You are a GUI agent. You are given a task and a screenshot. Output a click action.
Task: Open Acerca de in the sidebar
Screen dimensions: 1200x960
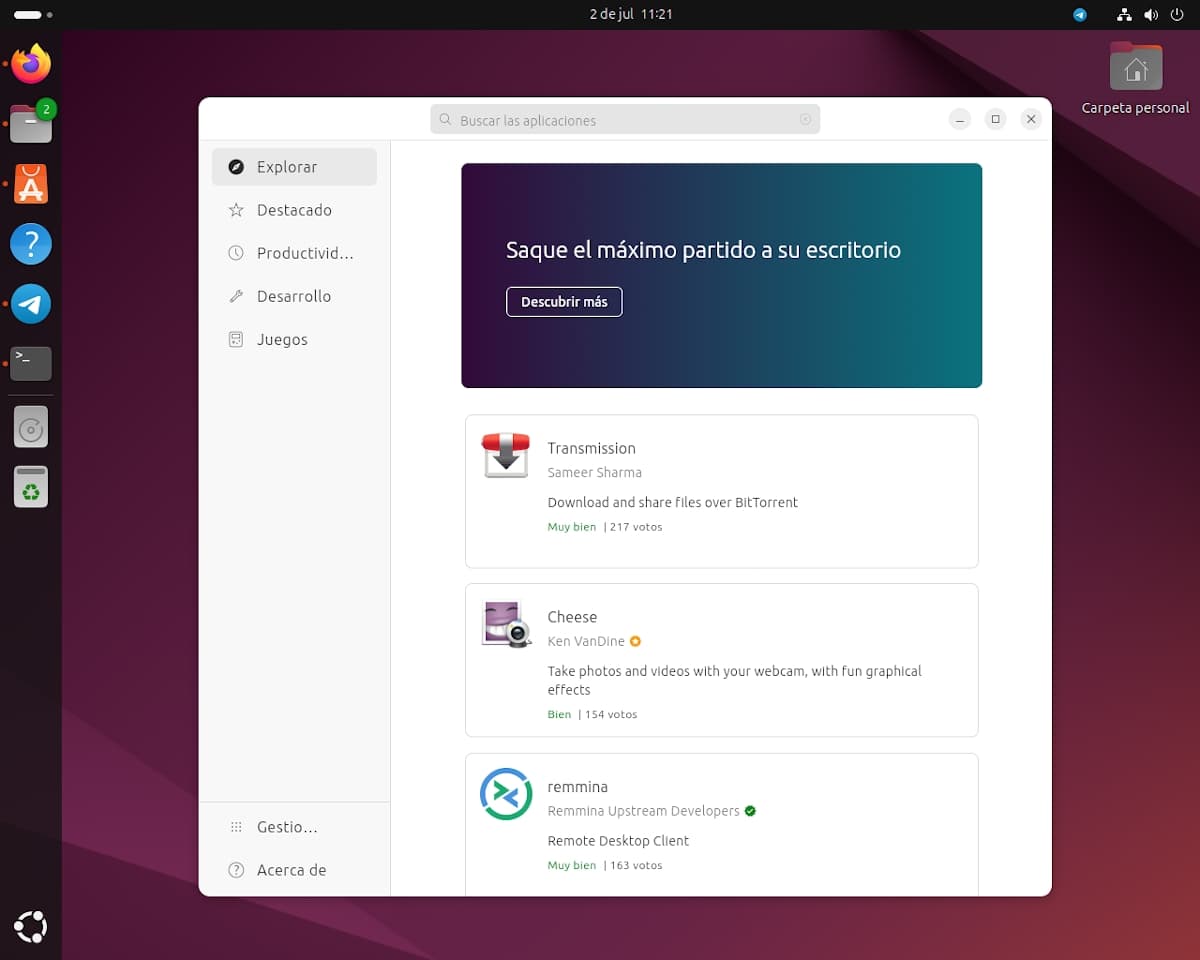pyautogui.click(x=294, y=870)
